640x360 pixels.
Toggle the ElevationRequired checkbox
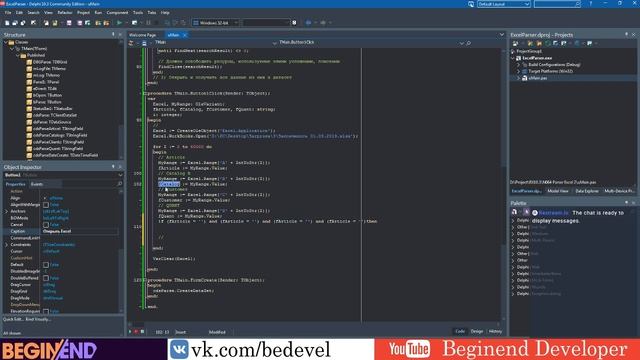pyautogui.click(x=46, y=311)
